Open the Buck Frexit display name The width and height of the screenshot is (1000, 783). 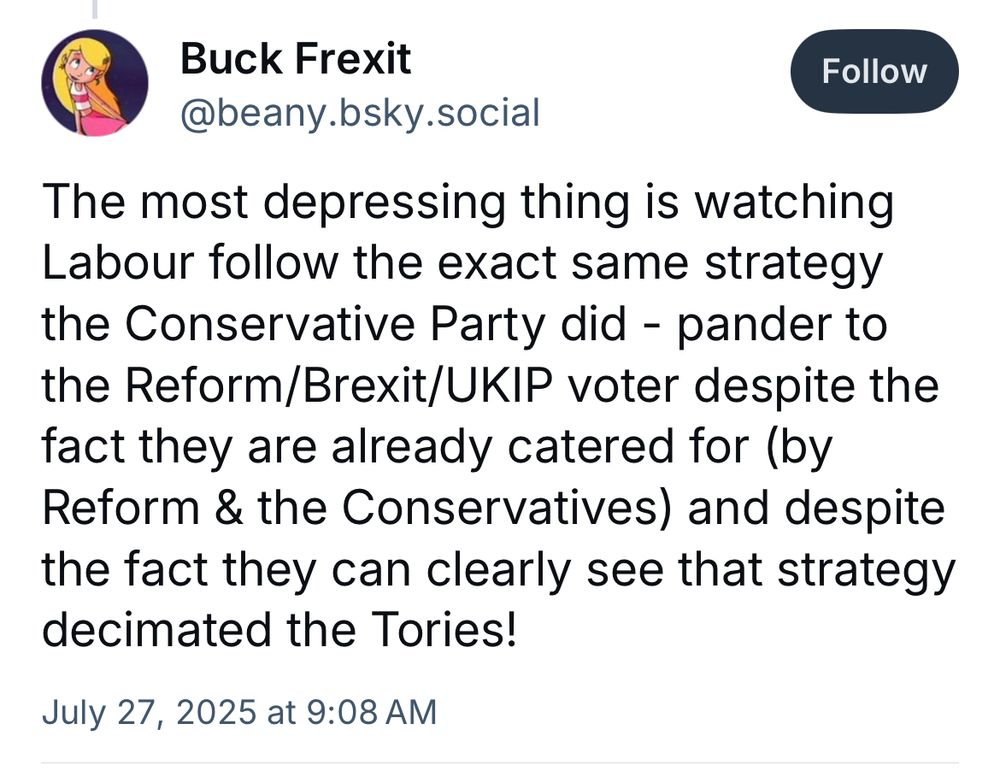295,59
